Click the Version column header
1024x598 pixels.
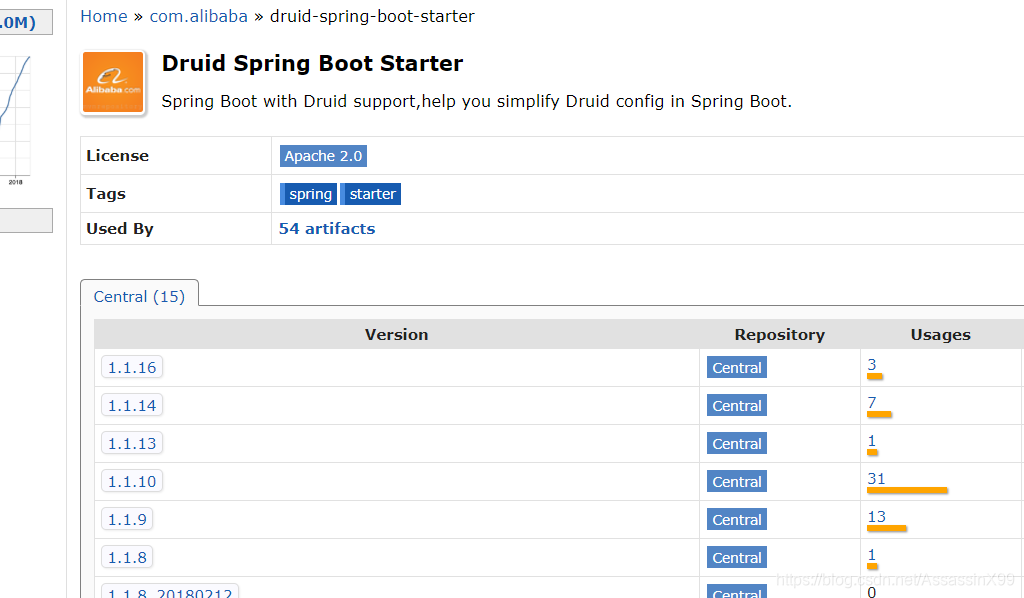396,334
